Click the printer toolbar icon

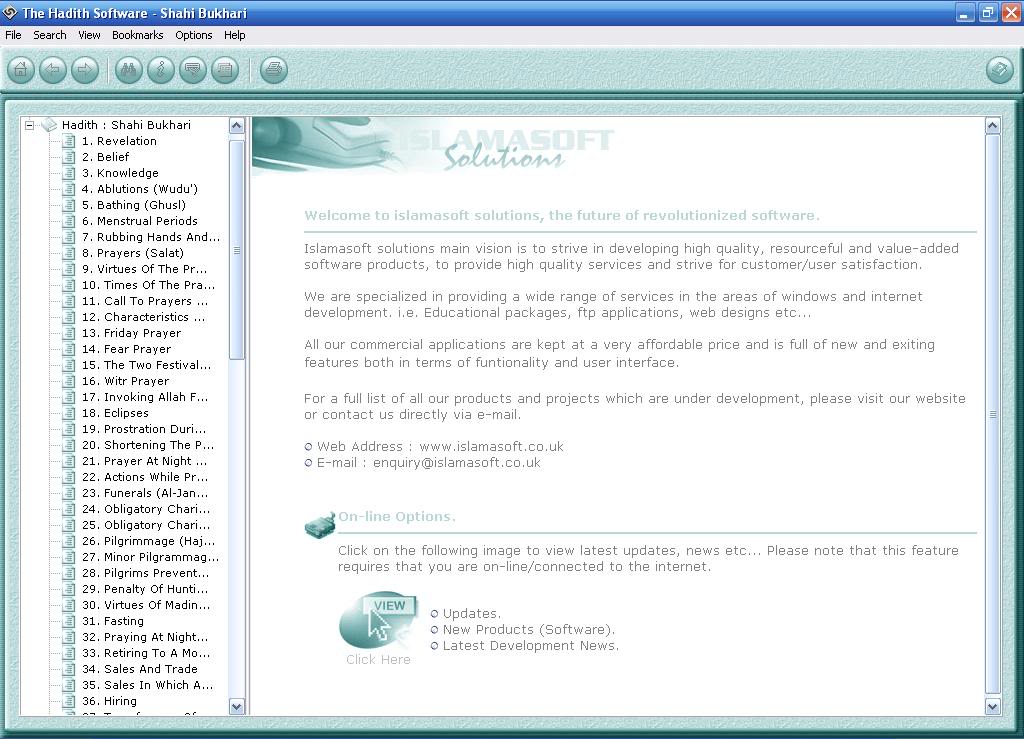(274, 69)
